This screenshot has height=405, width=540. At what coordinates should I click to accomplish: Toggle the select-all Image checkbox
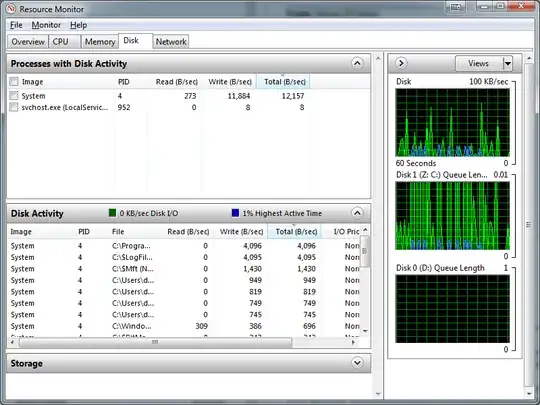[13, 82]
